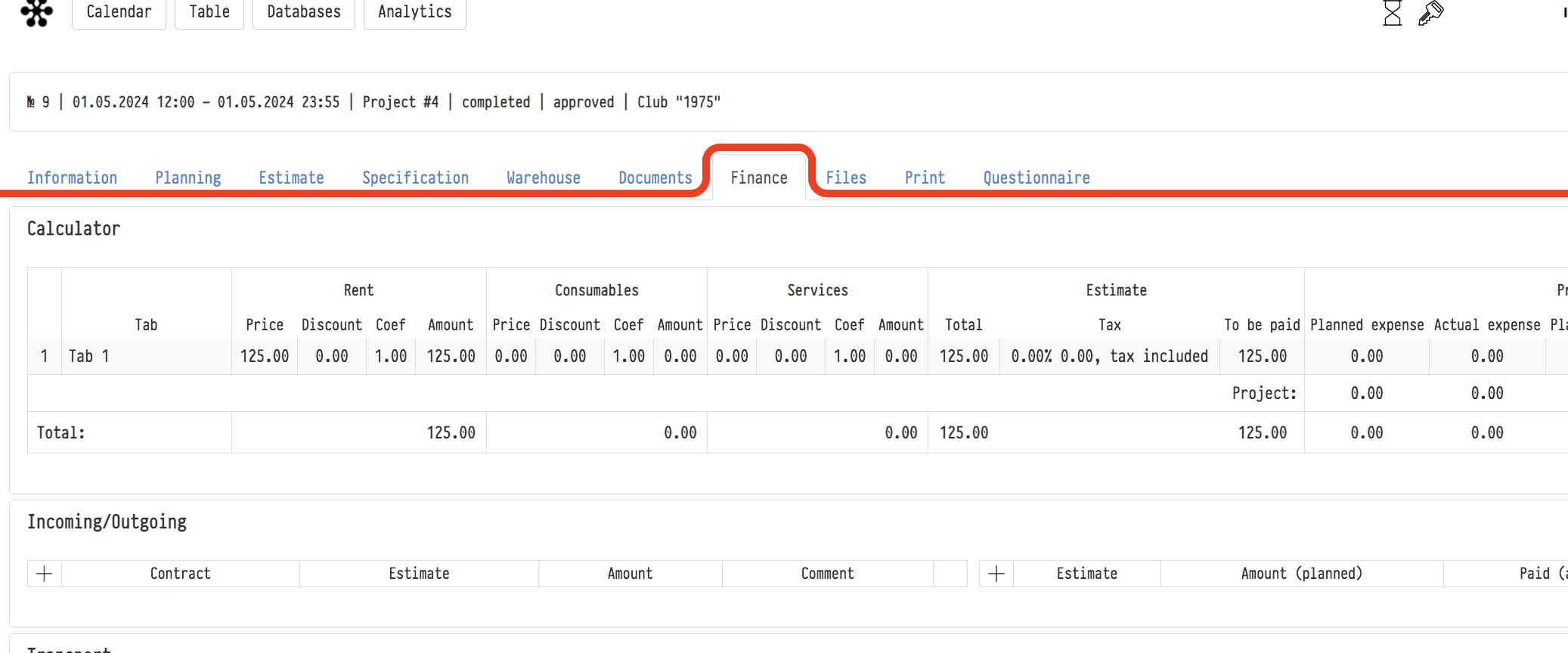1568x653 pixels.
Task: Go to Databases section
Action: point(304,13)
